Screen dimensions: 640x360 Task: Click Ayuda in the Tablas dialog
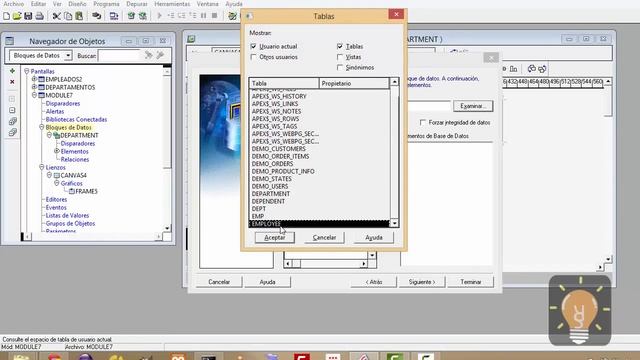[x=374, y=238]
